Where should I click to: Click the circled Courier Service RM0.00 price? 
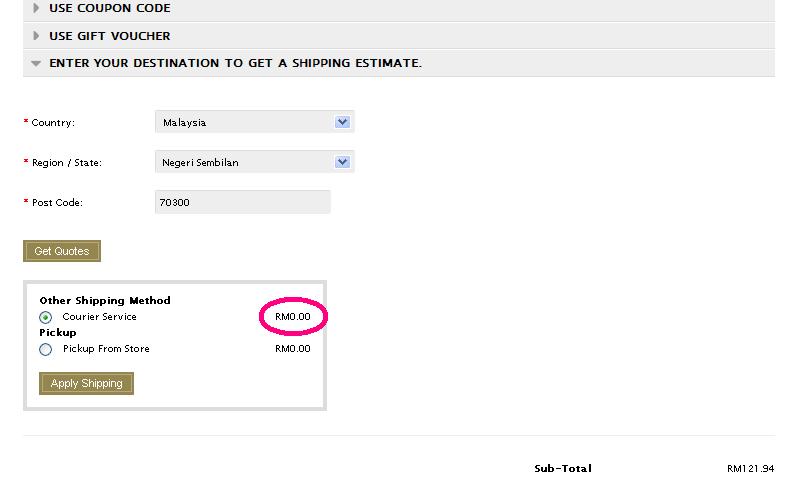coord(293,317)
